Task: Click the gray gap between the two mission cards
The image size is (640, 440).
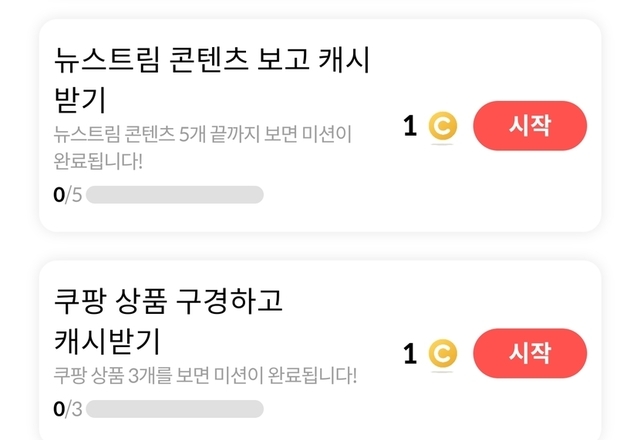Action: click(320, 246)
